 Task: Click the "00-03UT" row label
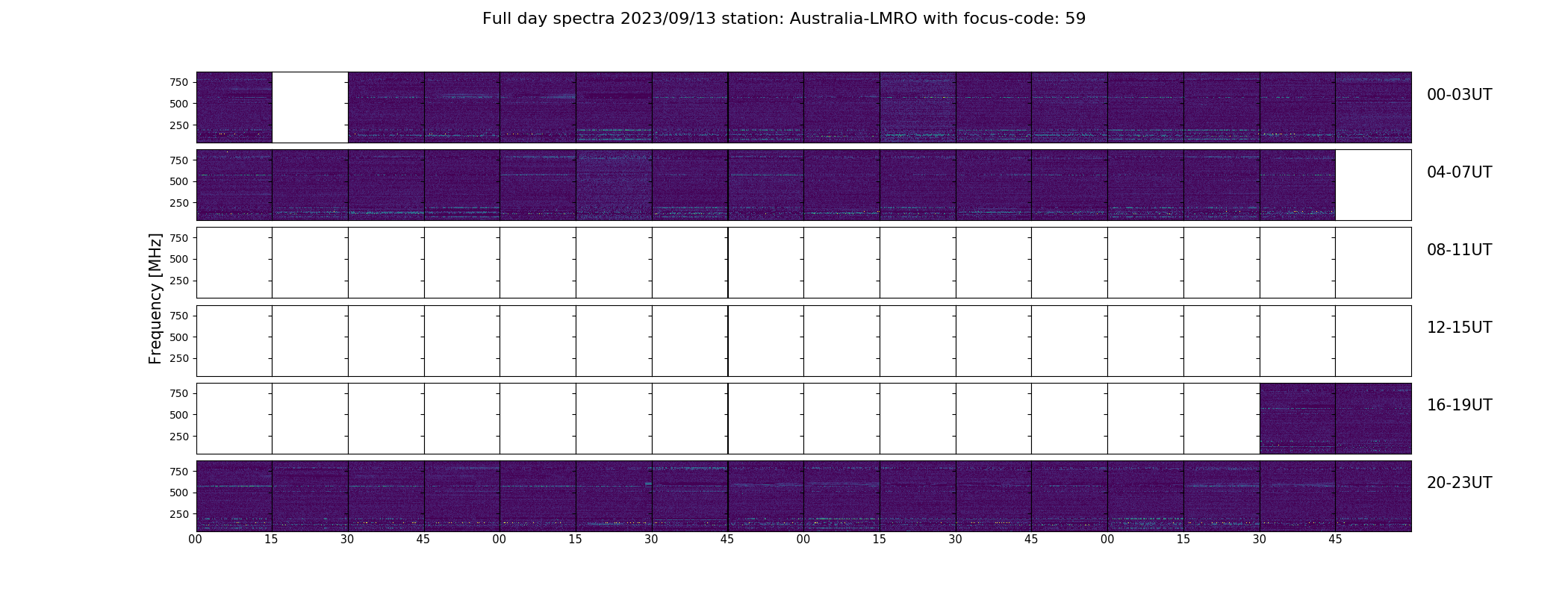(1459, 95)
